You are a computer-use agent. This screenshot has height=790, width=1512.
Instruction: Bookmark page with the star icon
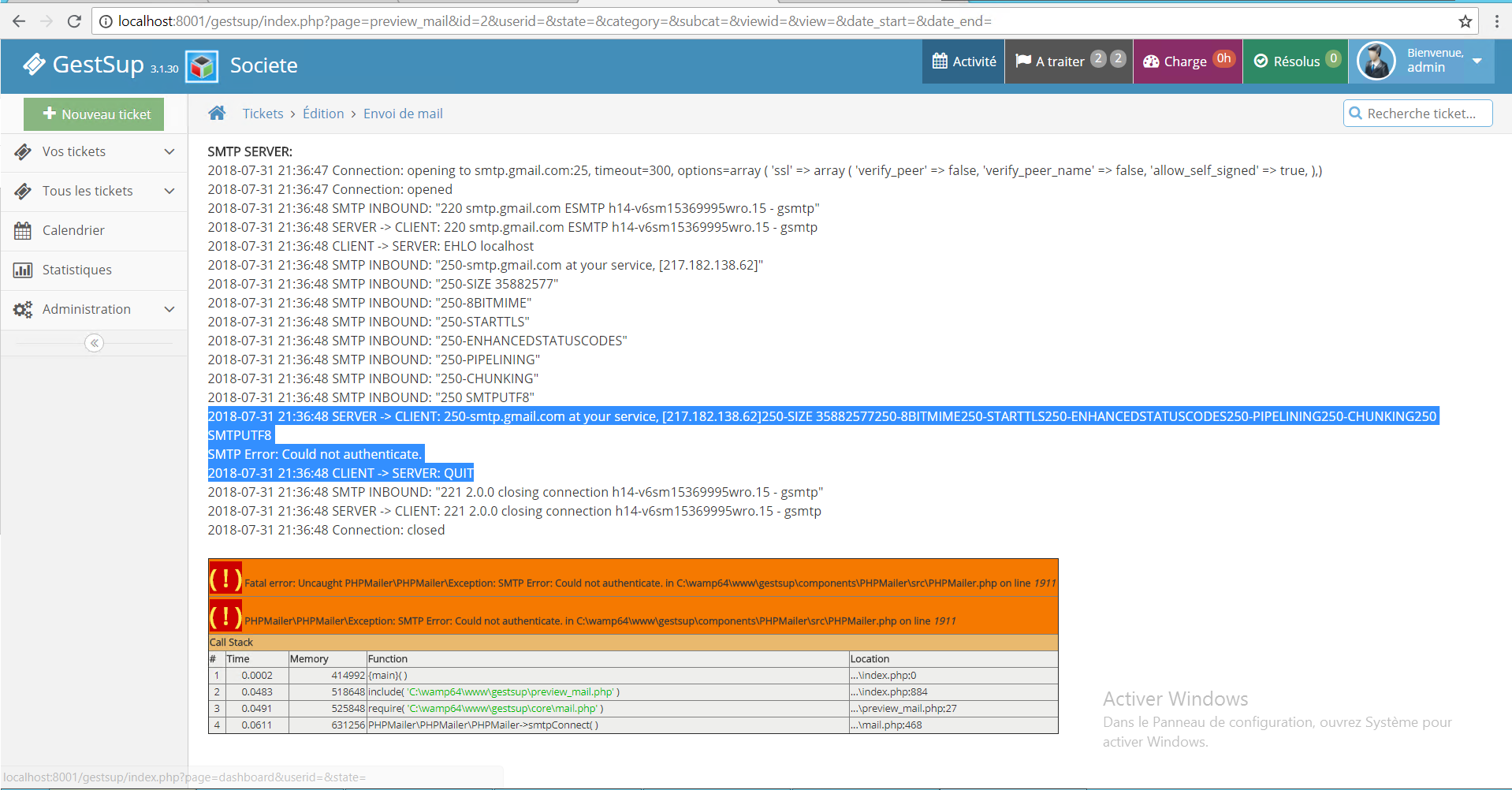click(x=1465, y=21)
